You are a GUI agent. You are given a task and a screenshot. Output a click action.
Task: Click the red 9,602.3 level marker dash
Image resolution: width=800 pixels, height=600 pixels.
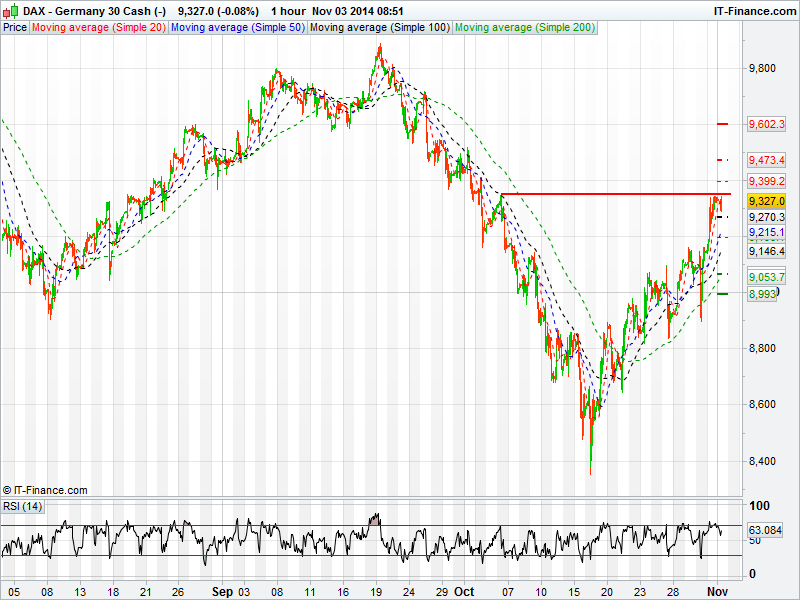point(722,124)
